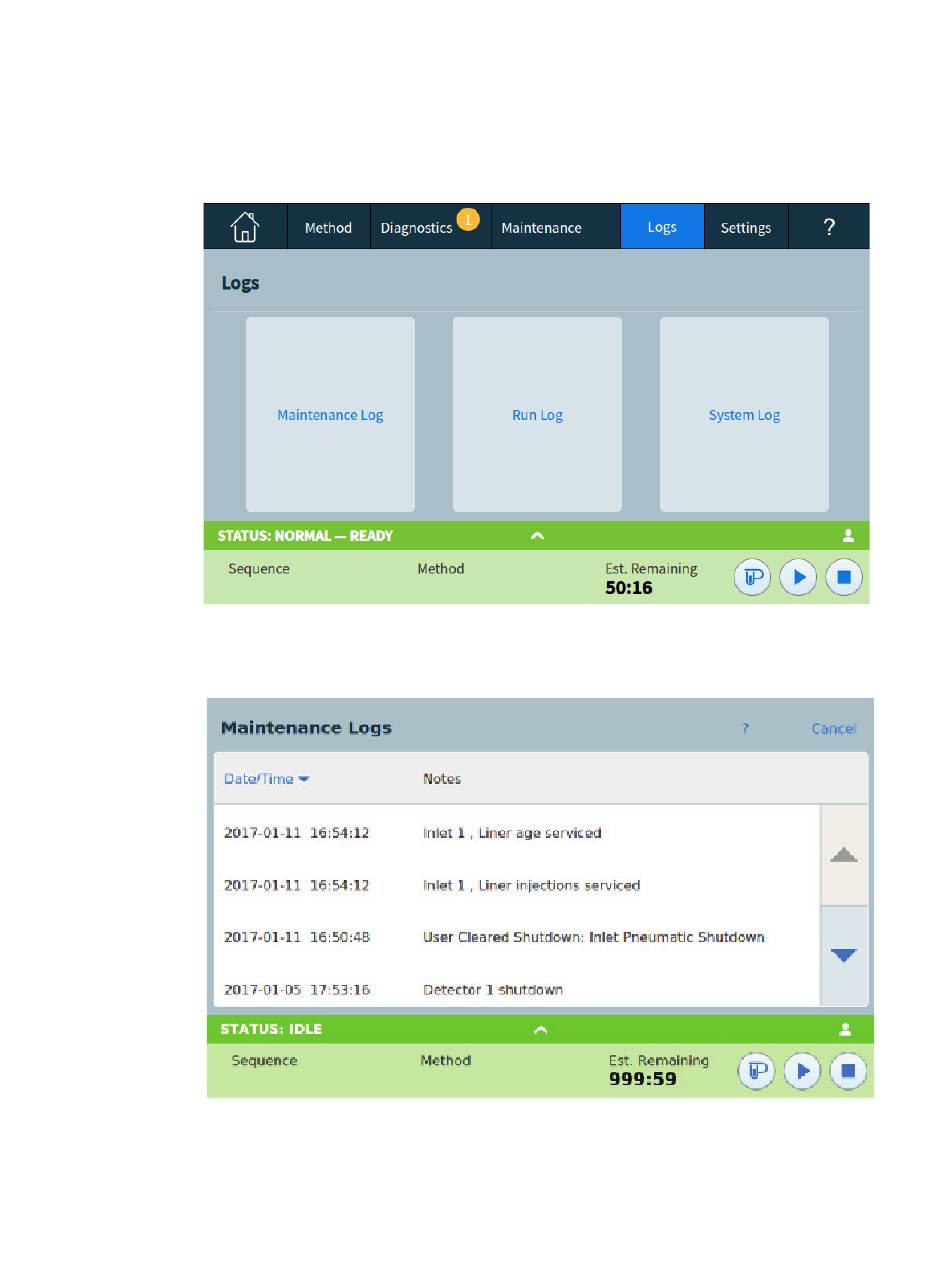
Task: Stop run with stop button beside 50:16
Action: click(x=844, y=578)
